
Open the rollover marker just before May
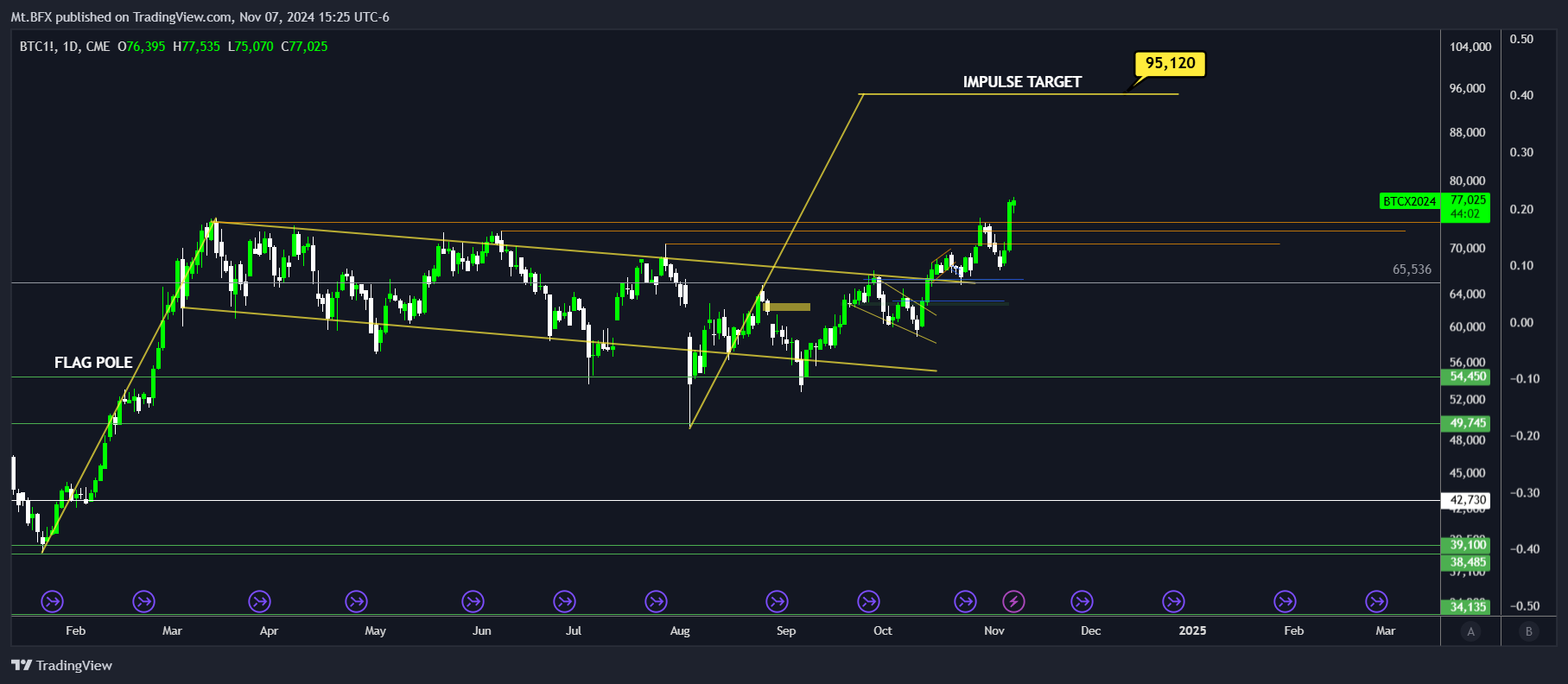(356, 601)
